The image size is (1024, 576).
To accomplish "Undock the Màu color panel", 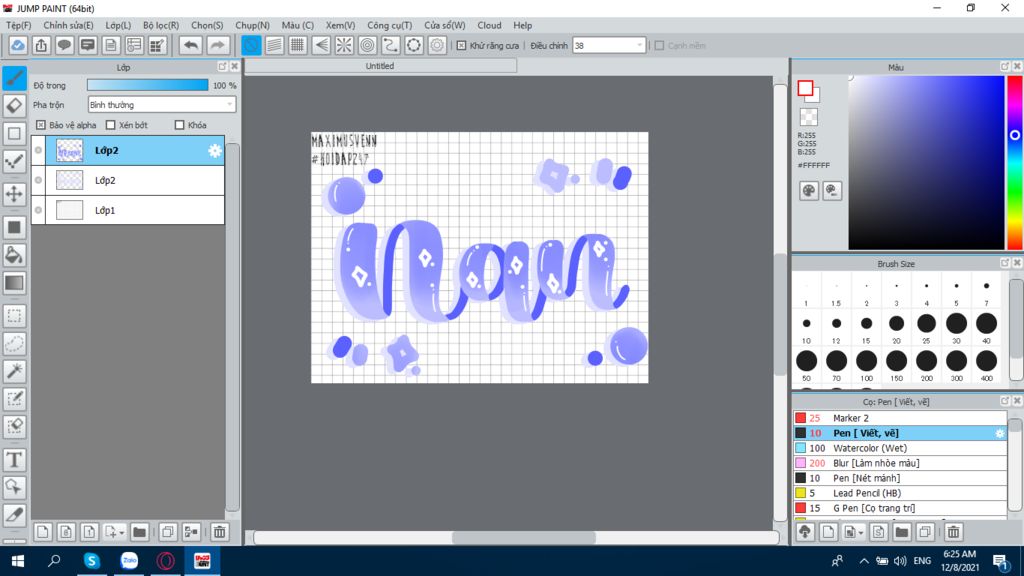I will (1005, 67).
